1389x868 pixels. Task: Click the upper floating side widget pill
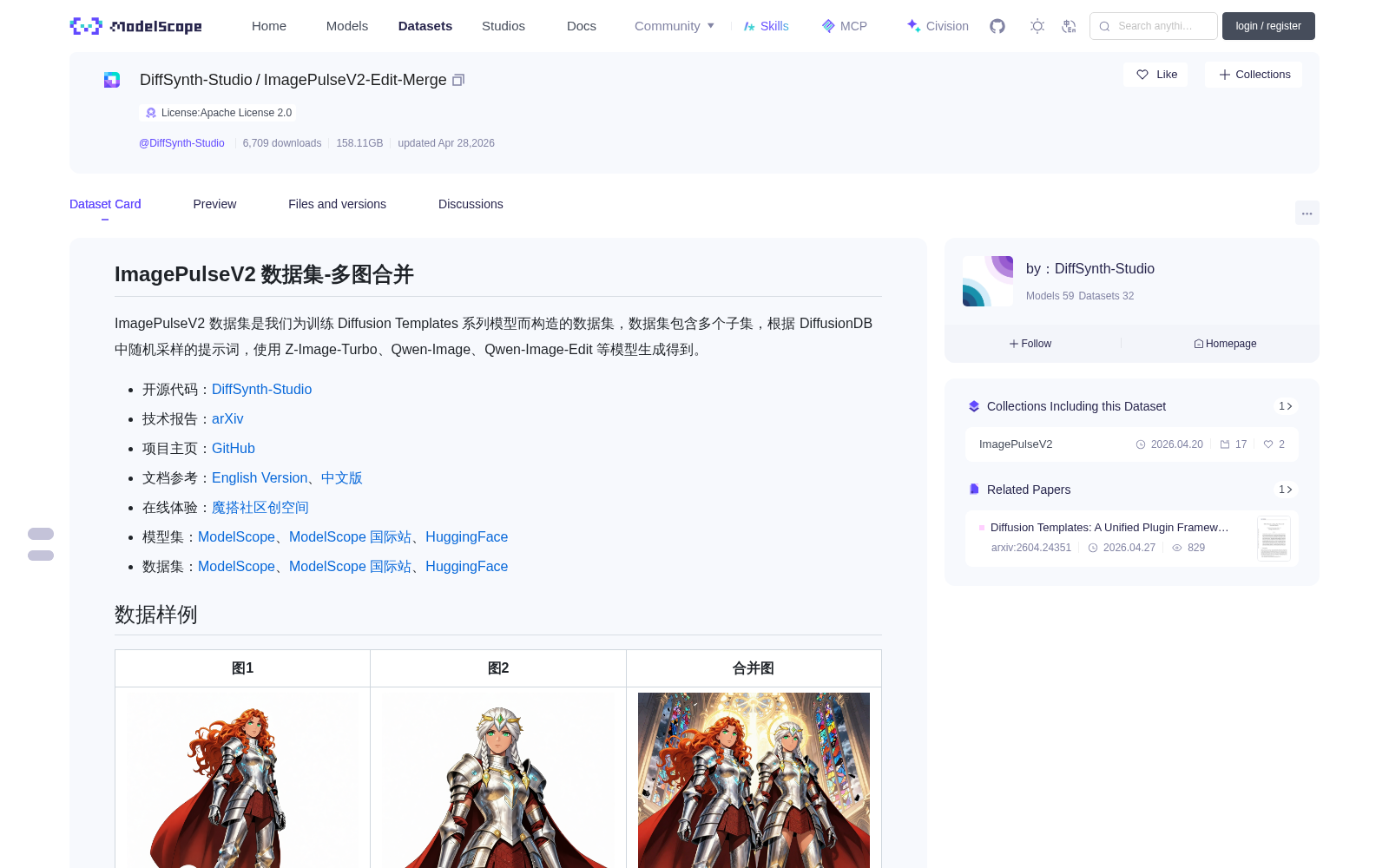coord(41,534)
